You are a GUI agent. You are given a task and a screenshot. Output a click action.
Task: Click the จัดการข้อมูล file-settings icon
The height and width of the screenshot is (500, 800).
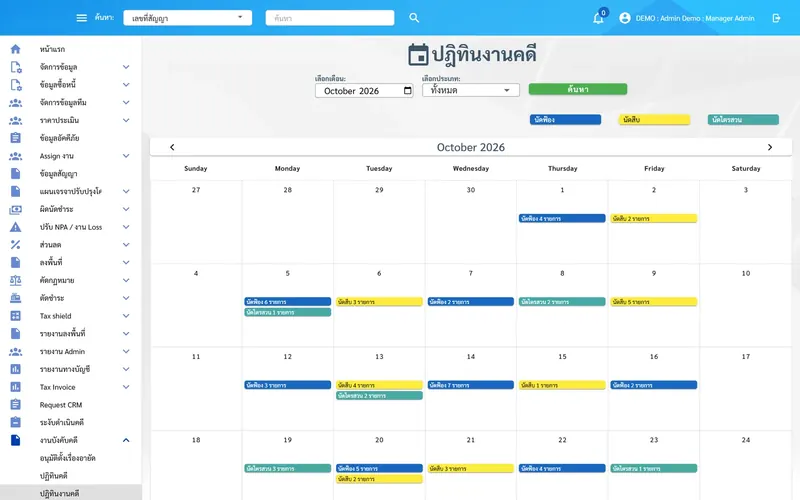point(16,67)
